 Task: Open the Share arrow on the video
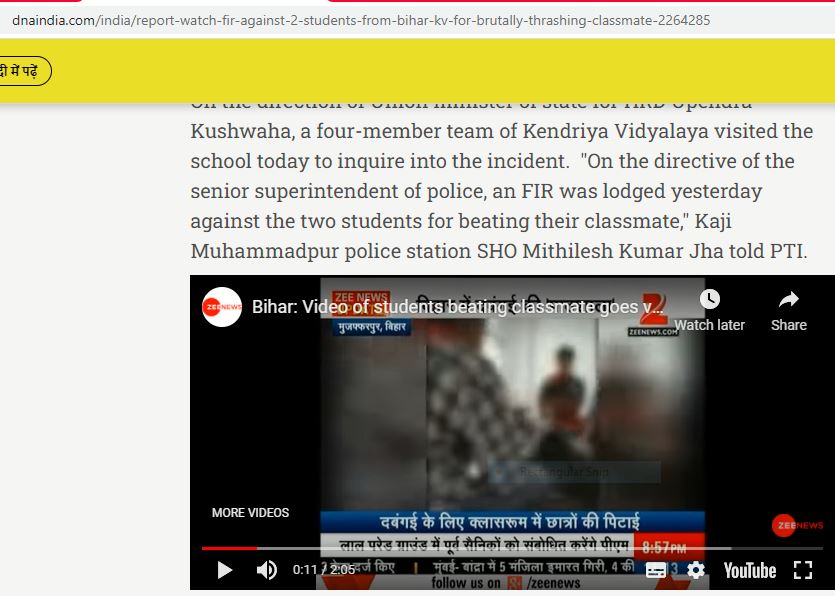(x=789, y=311)
